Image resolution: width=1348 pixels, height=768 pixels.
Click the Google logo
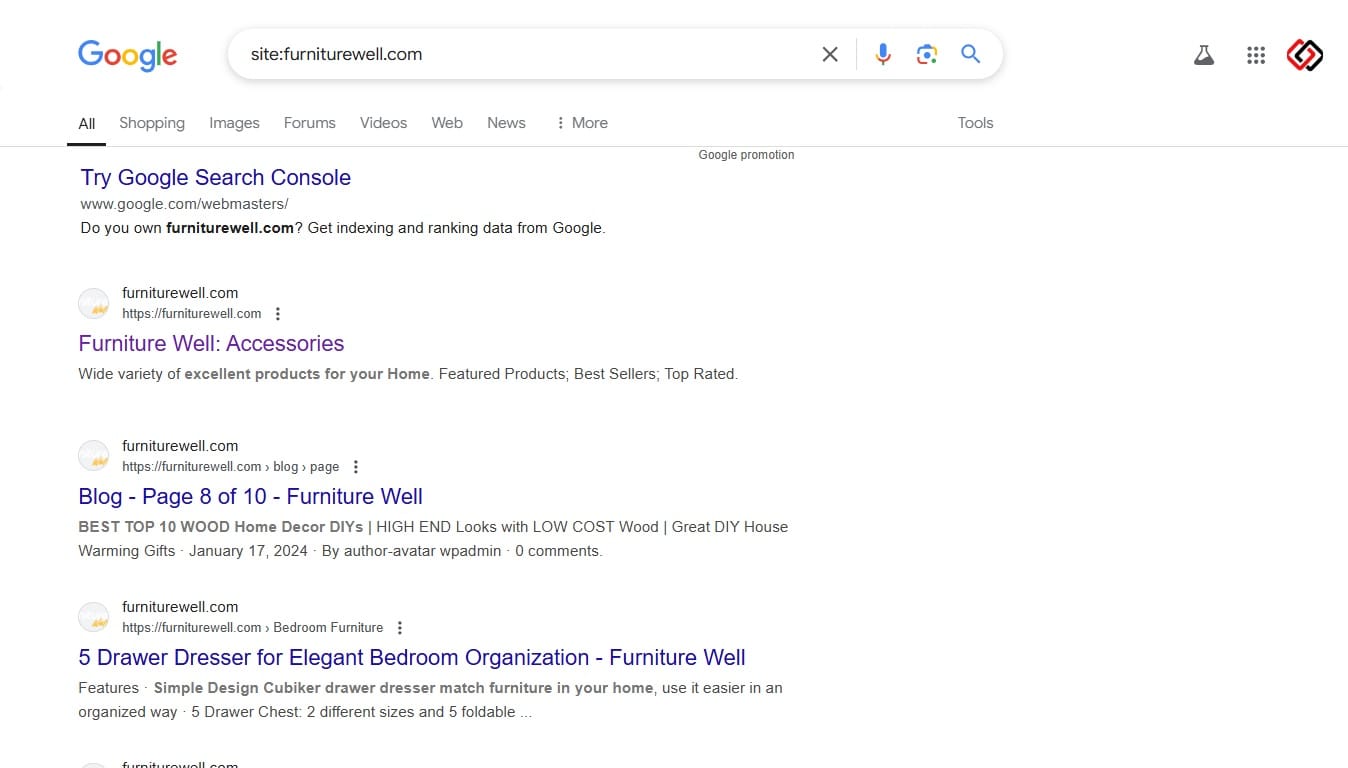click(127, 55)
